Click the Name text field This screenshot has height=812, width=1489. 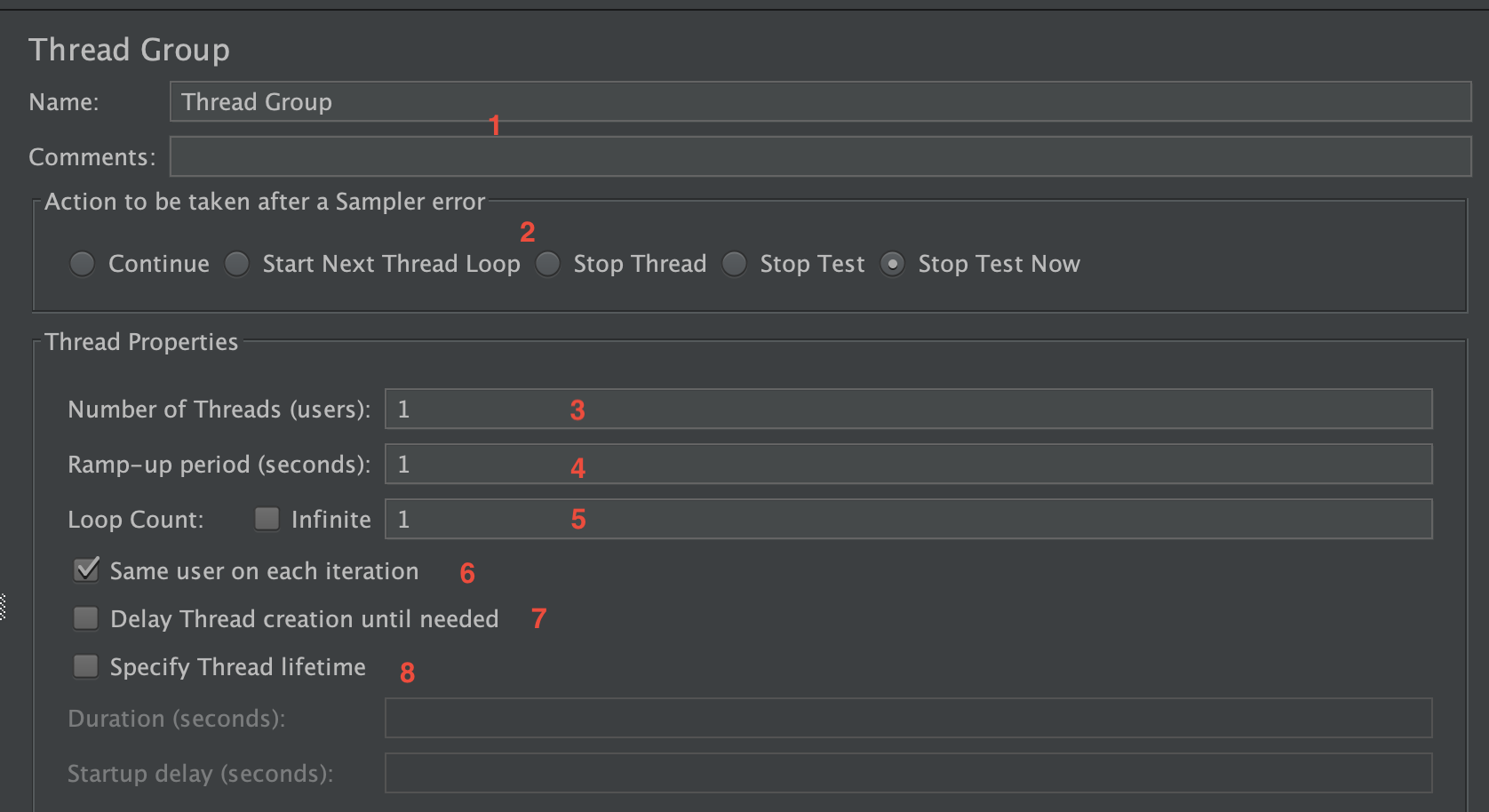coord(819,102)
